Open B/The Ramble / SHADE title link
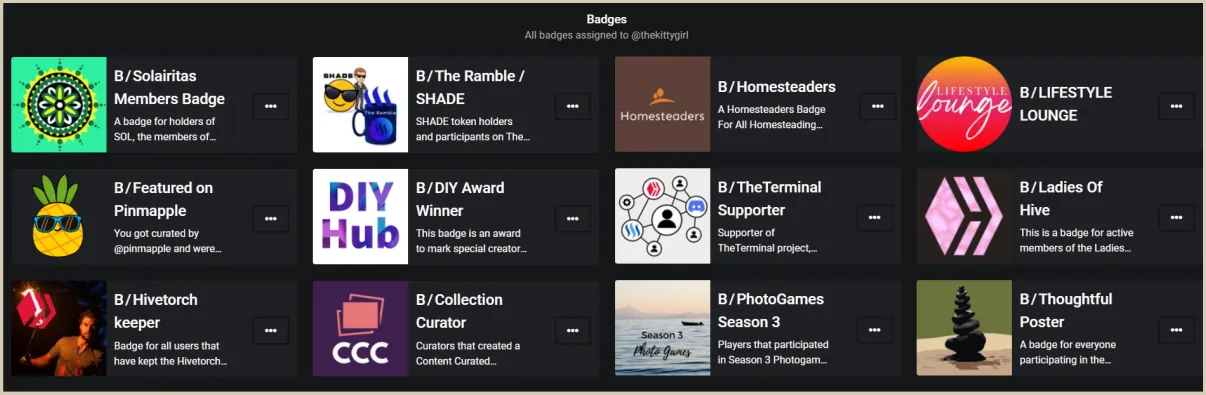Image resolution: width=1206 pixels, height=395 pixels. tap(470, 87)
